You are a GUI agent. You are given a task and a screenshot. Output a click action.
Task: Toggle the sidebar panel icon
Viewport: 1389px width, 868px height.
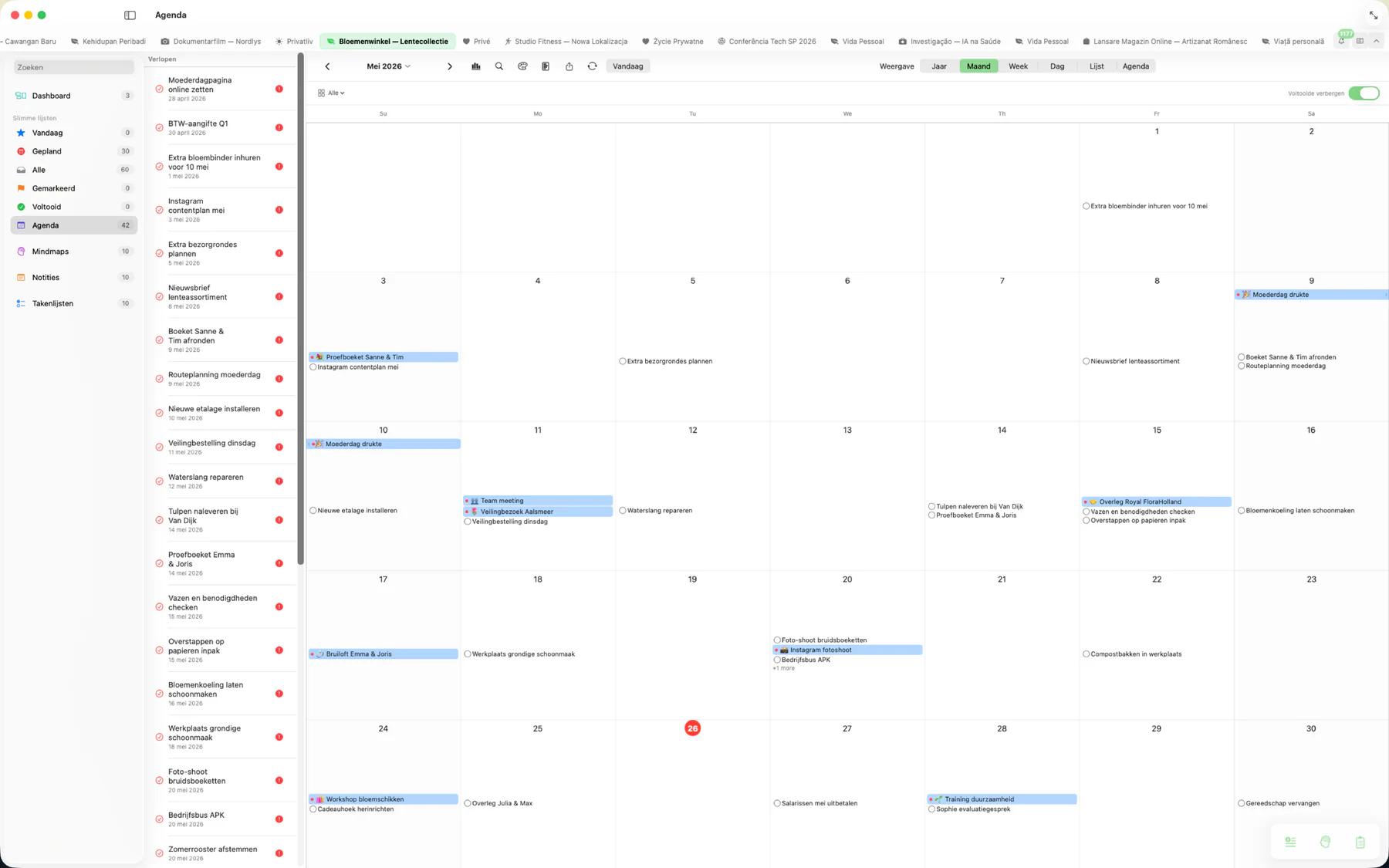pyautogui.click(x=130, y=15)
